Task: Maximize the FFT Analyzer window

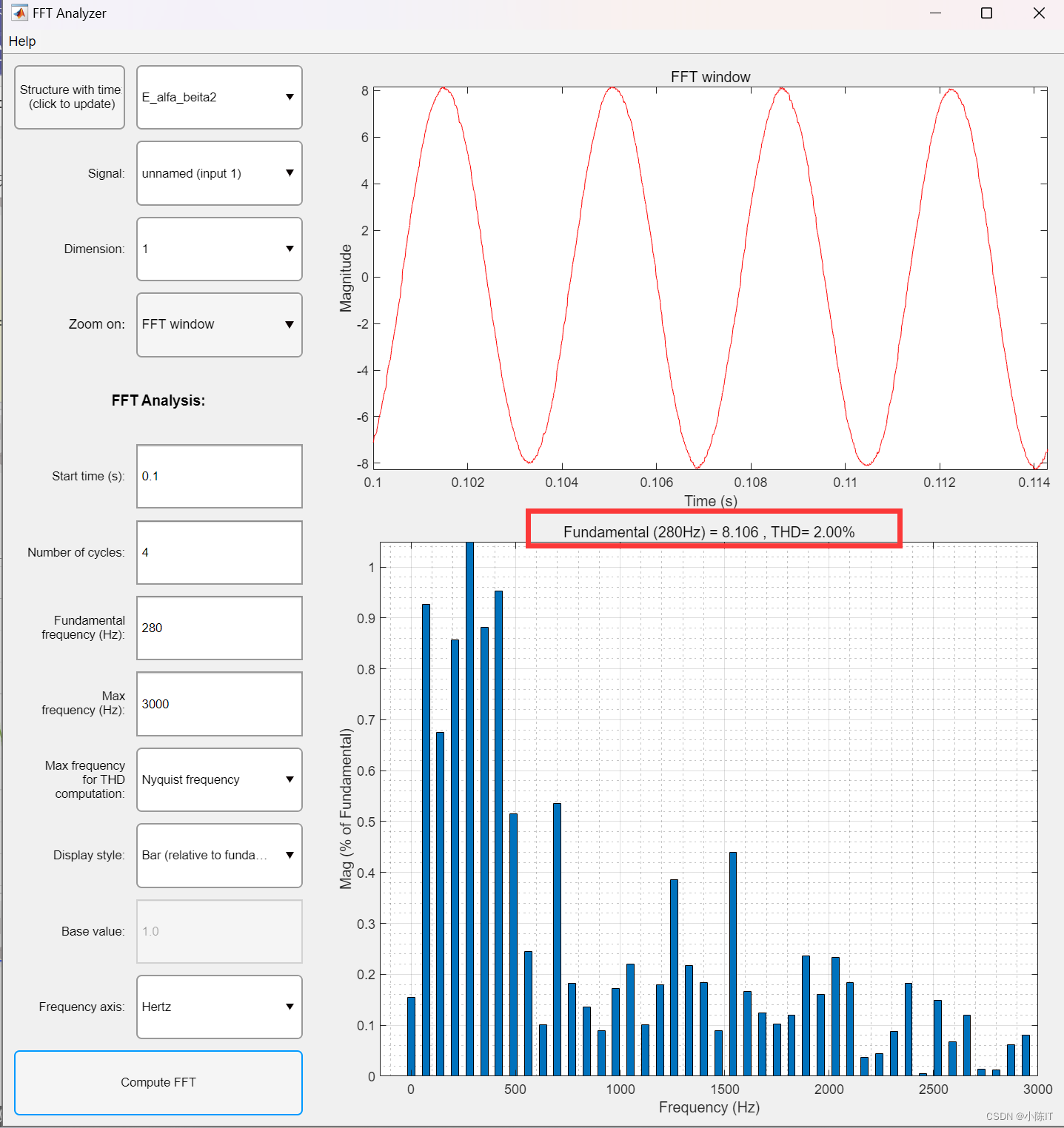Action: [x=986, y=13]
